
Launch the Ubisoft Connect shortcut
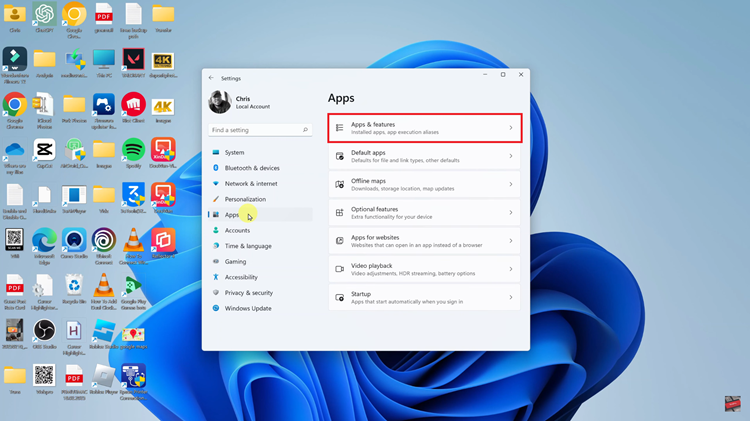[104, 247]
